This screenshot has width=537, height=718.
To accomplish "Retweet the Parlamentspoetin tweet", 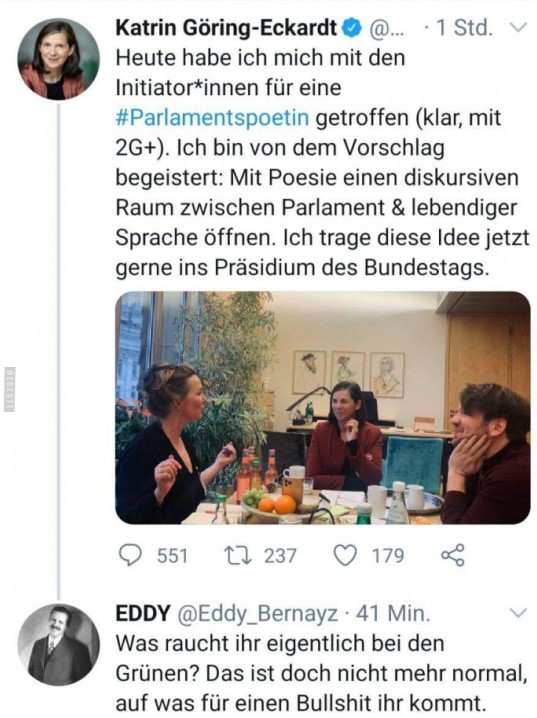I will pos(236,555).
